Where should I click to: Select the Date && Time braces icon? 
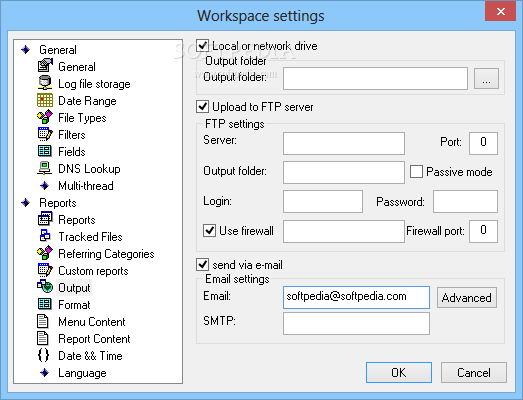43,355
